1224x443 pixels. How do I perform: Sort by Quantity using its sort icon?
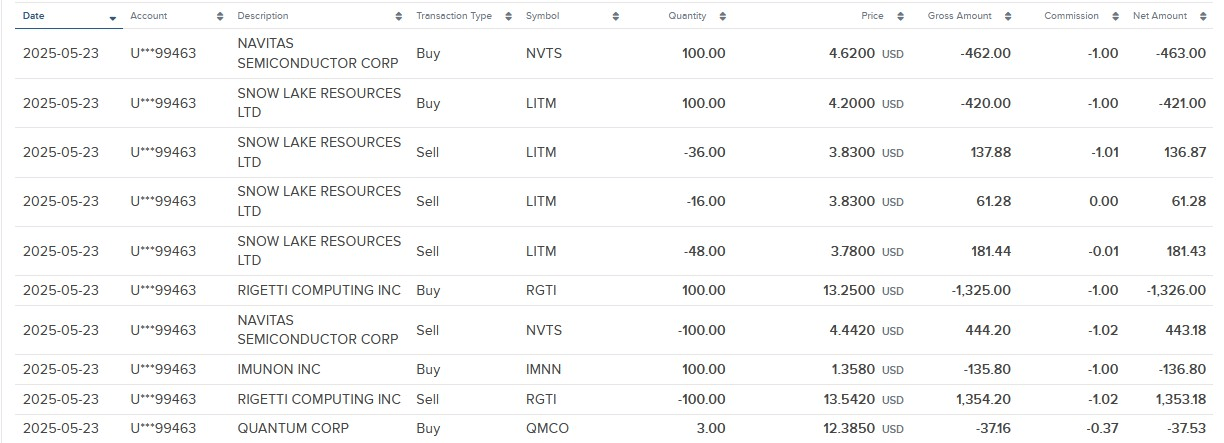point(723,16)
